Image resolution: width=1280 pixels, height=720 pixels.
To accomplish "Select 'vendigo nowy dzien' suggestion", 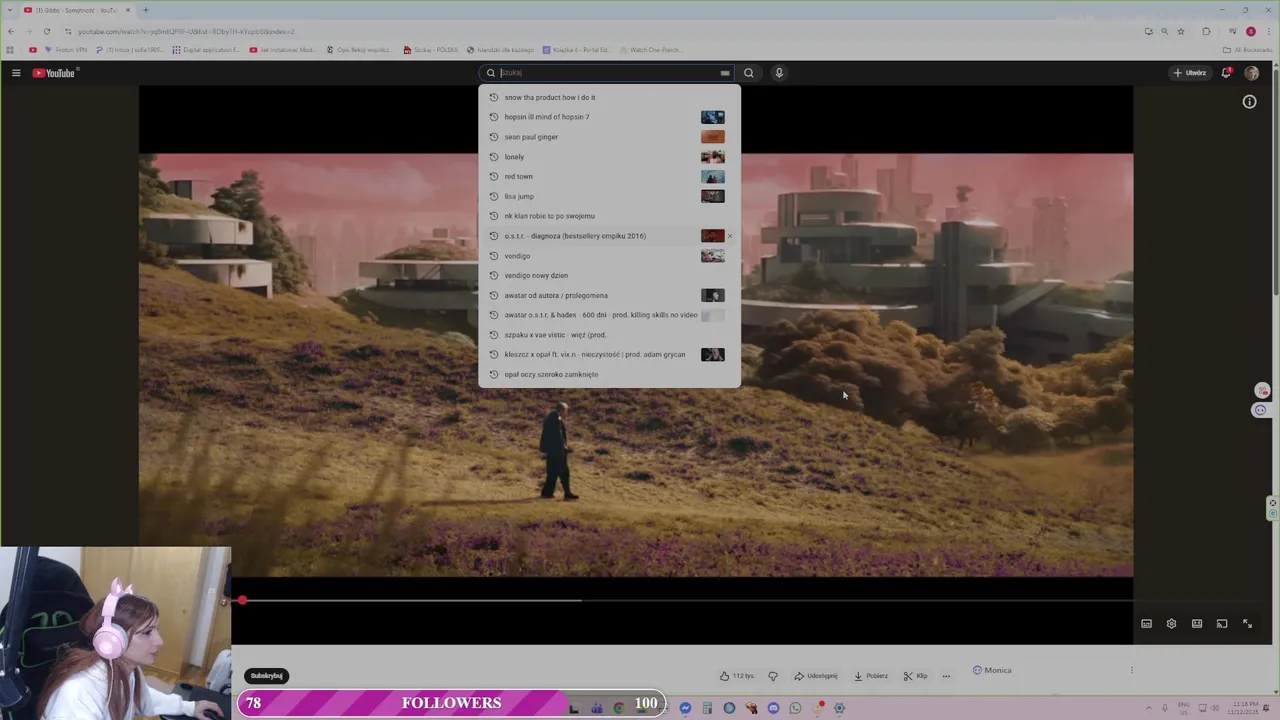I will 609,275.
